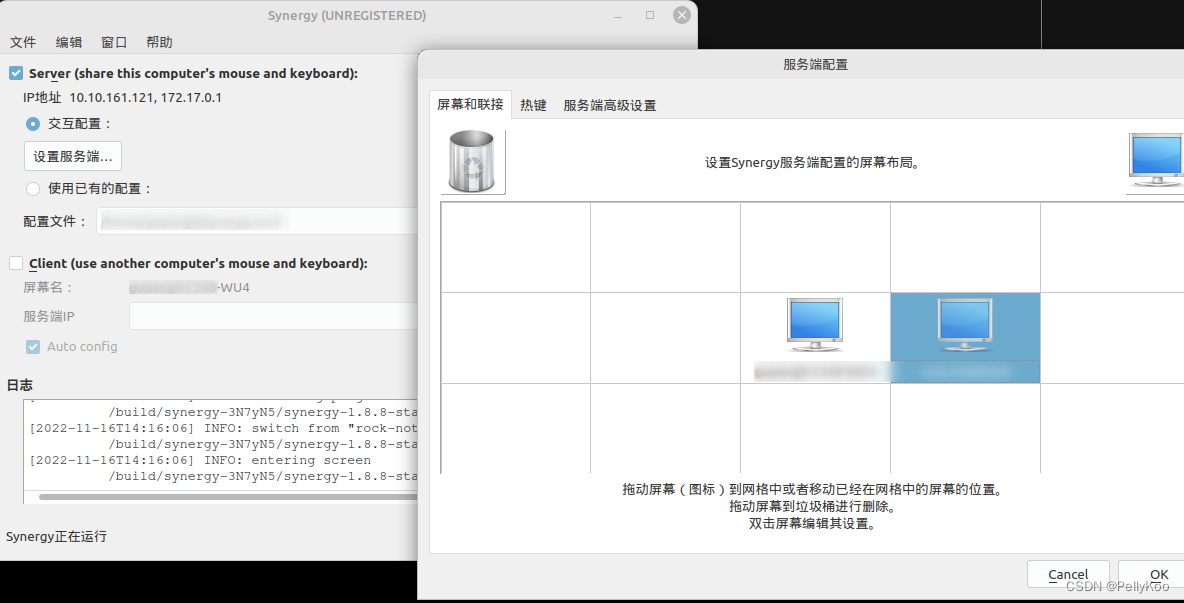Click the 服务端IP input field
Viewport: 1184px width, 603px height.
click(274, 316)
